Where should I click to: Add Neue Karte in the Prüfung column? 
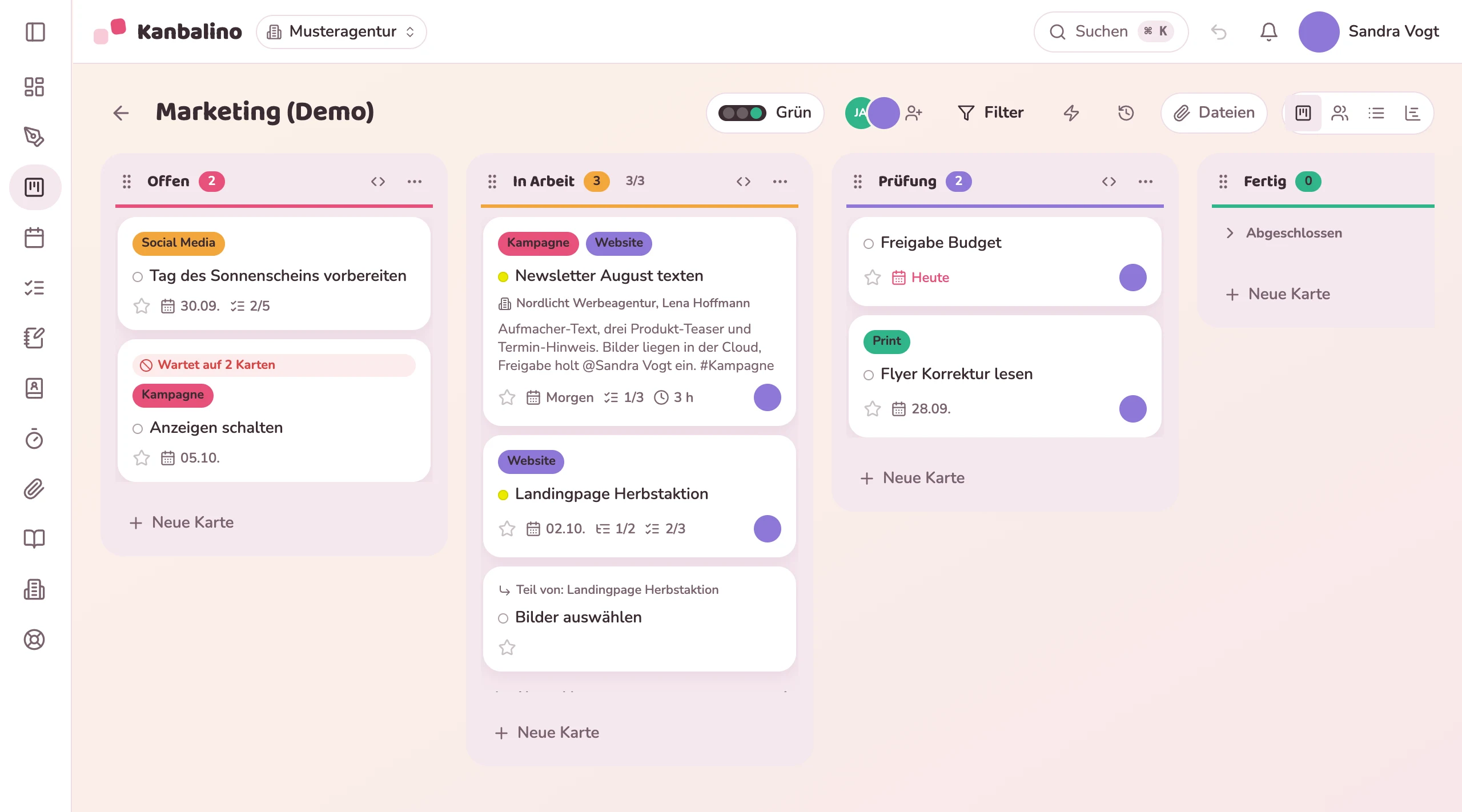coord(913,478)
